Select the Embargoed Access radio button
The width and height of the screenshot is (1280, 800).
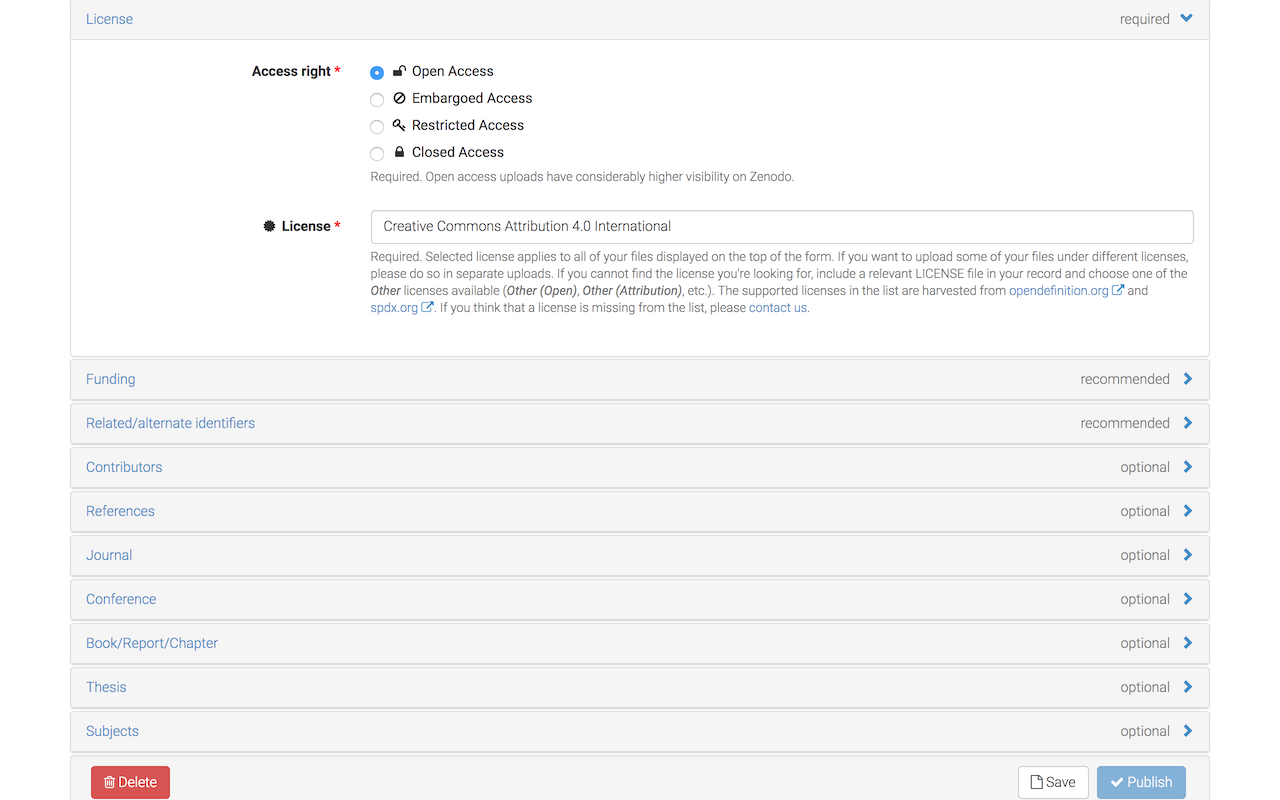point(377,99)
